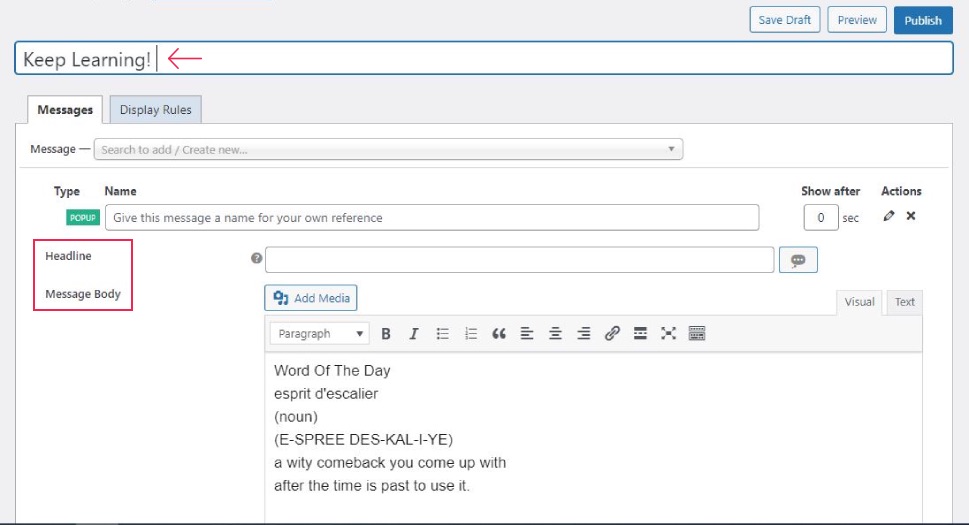Toggle bold formatting in editor toolbar
969x525 pixels.
point(386,334)
